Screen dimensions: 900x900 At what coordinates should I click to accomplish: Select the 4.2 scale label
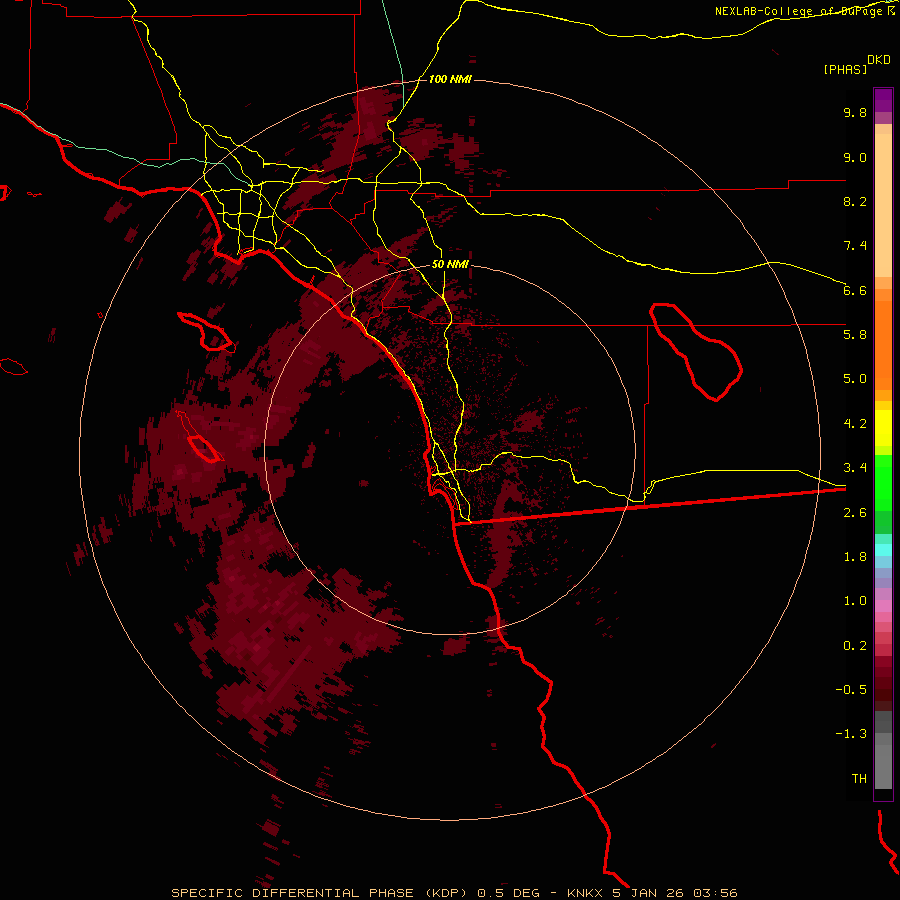tap(855, 424)
